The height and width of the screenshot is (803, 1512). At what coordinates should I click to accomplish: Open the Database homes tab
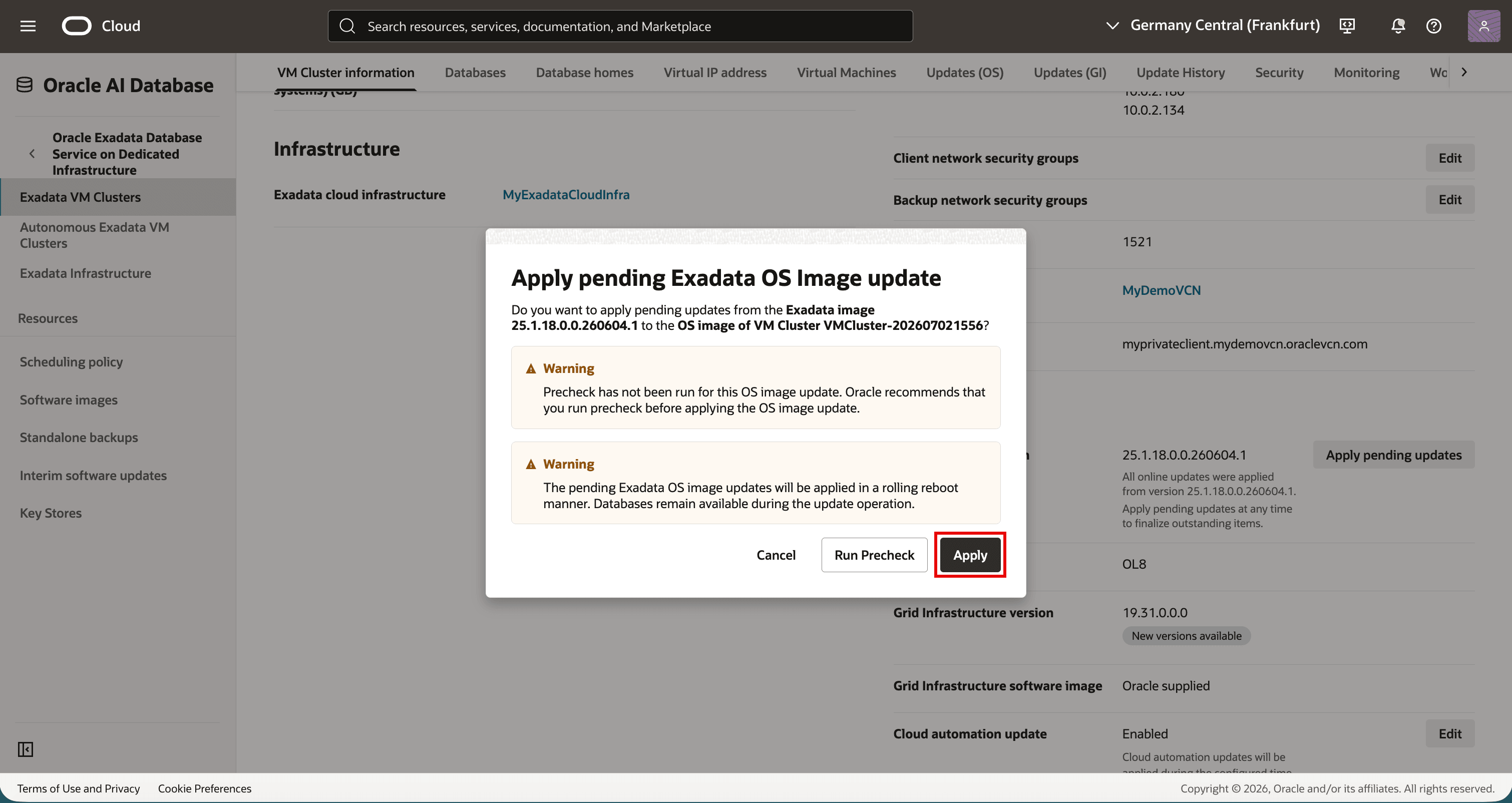[x=585, y=72]
